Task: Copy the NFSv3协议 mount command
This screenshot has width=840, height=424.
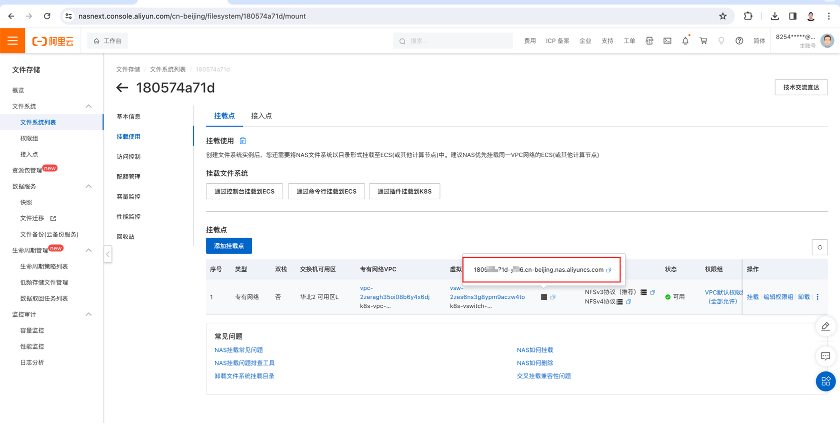Action: coord(652,293)
